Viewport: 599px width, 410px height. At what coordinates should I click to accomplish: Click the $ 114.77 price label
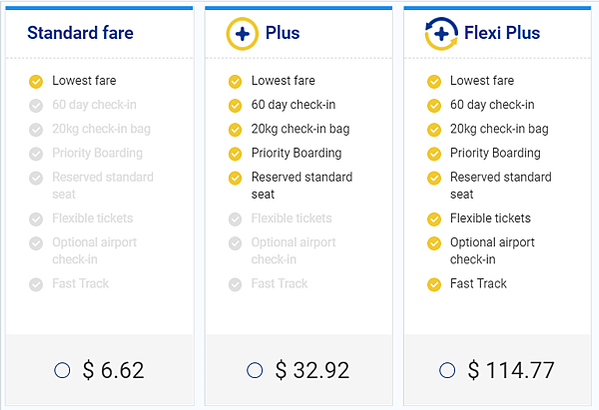[x=511, y=370]
